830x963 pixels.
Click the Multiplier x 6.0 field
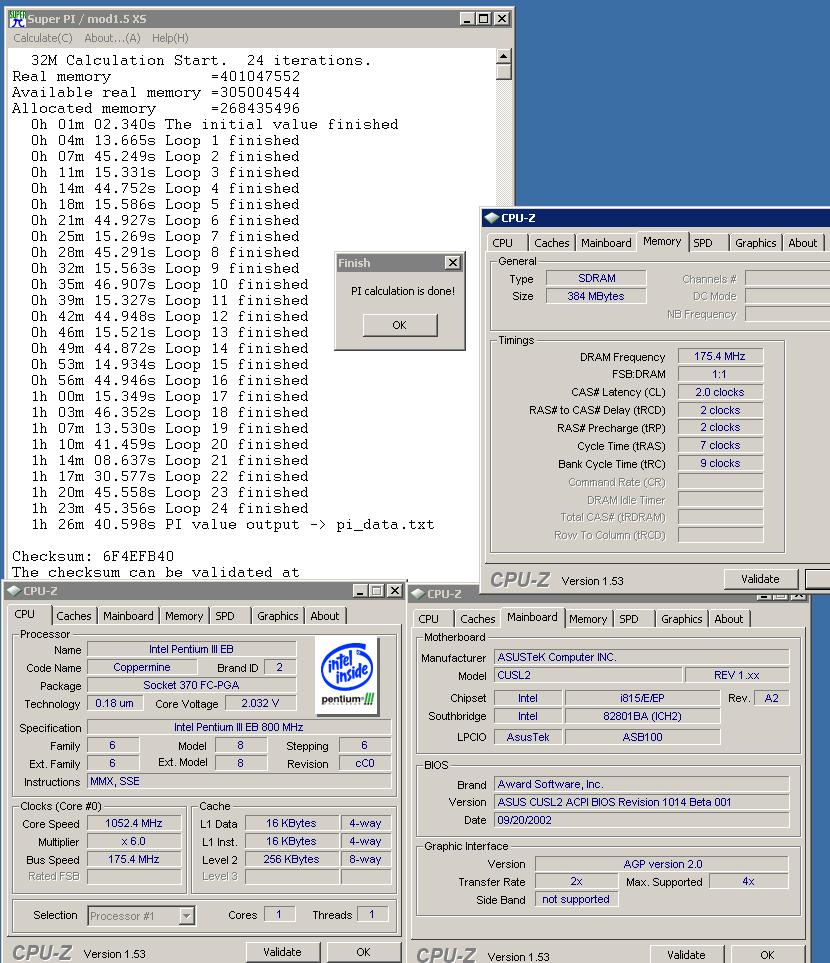tap(134, 841)
